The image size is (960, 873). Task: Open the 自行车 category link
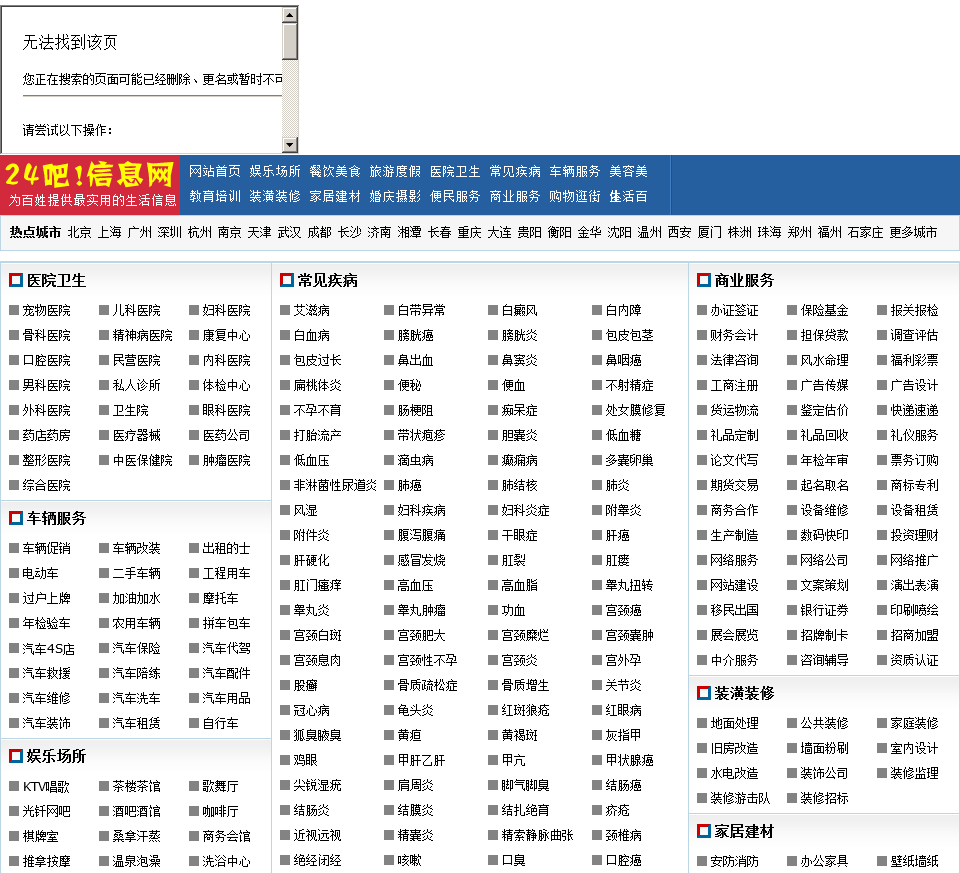tap(220, 724)
